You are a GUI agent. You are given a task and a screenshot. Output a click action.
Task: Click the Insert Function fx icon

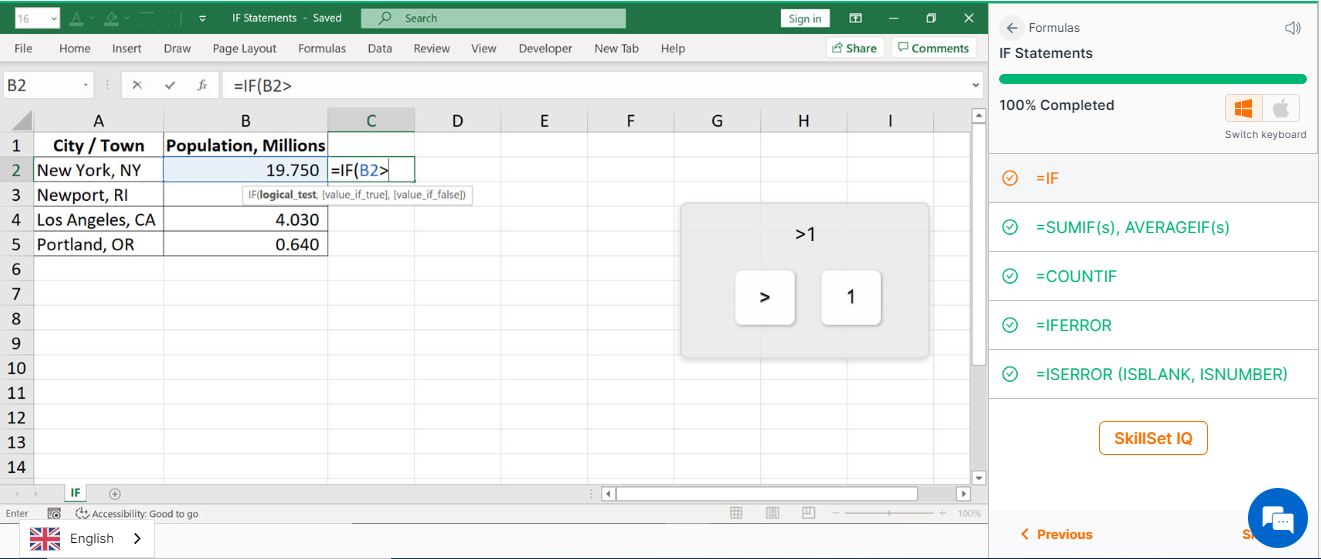click(202, 86)
